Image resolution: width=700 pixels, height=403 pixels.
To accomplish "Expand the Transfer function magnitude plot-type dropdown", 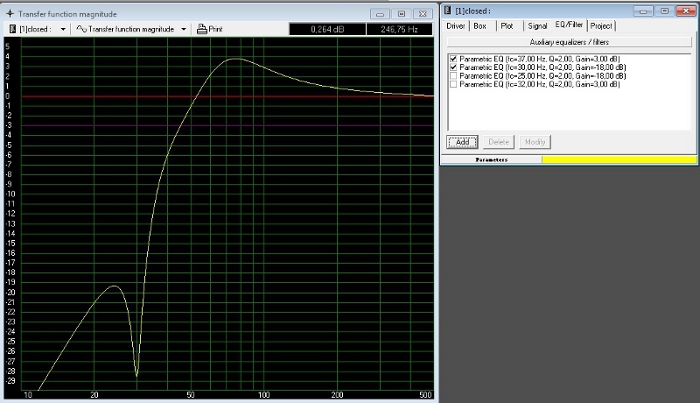I will 185,29.
